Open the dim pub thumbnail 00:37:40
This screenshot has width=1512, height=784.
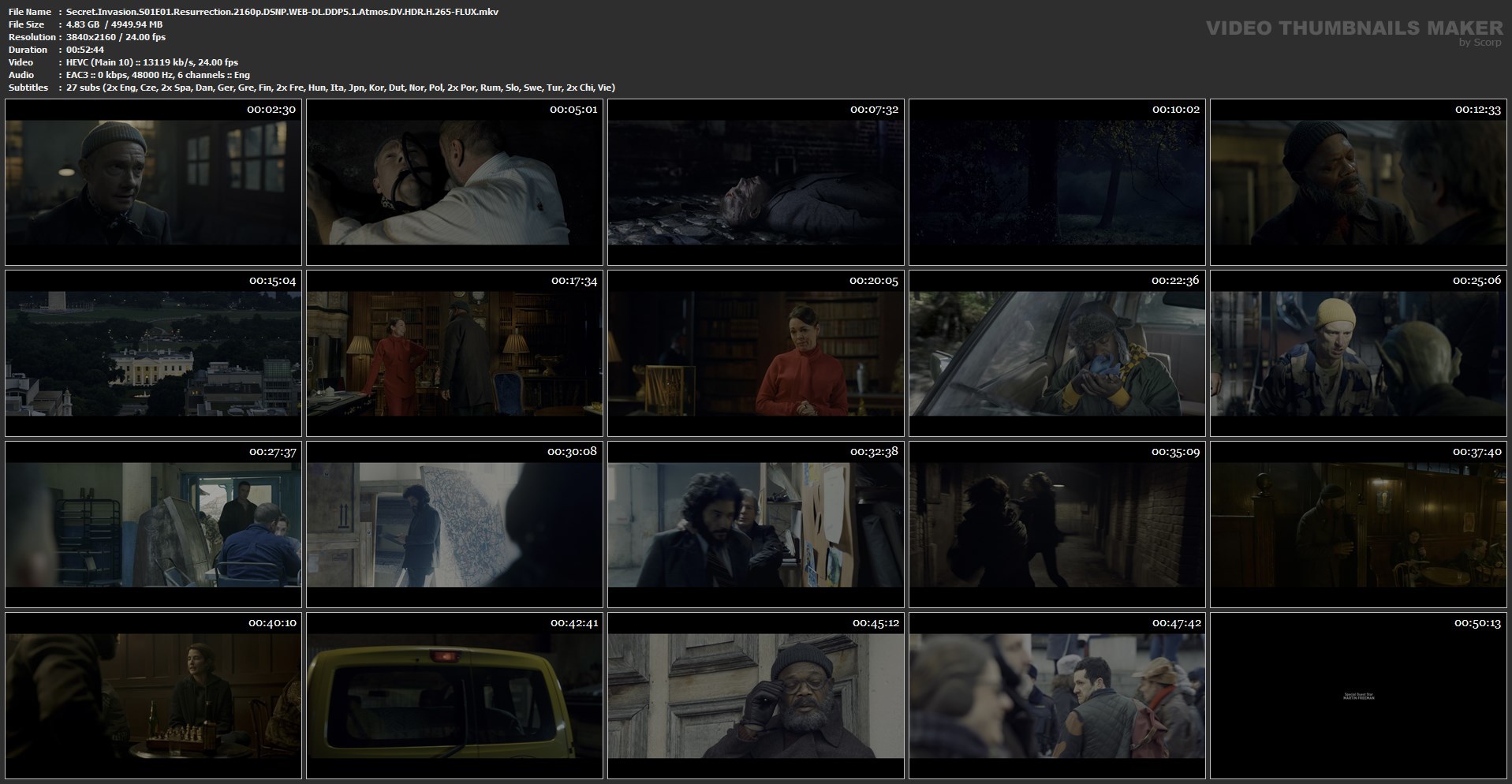click(1358, 525)
